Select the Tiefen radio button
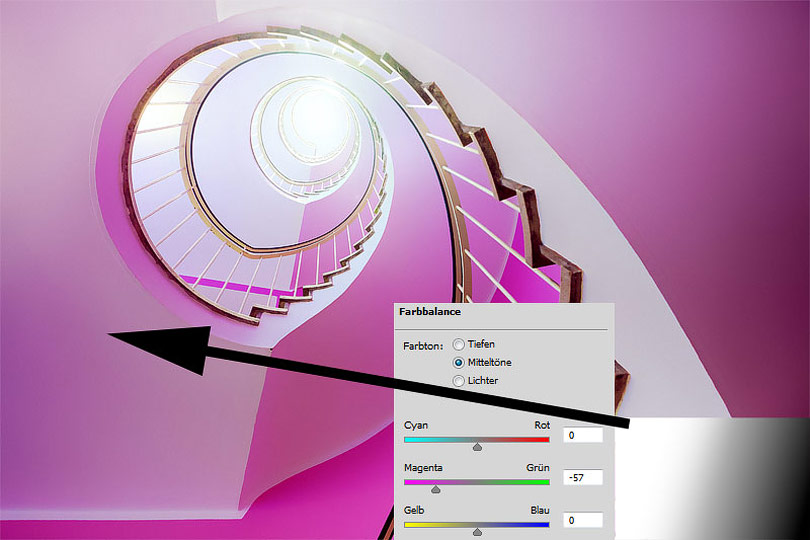 click(x=458, y=344)
